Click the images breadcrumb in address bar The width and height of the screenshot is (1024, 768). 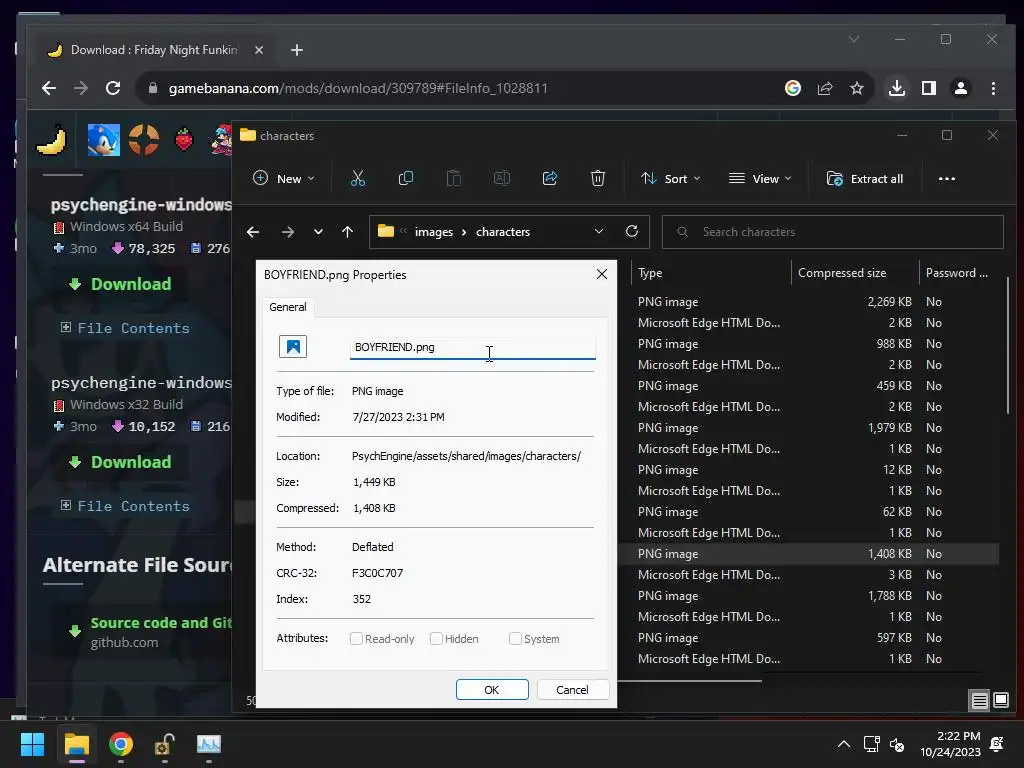(x=434, y=232)
